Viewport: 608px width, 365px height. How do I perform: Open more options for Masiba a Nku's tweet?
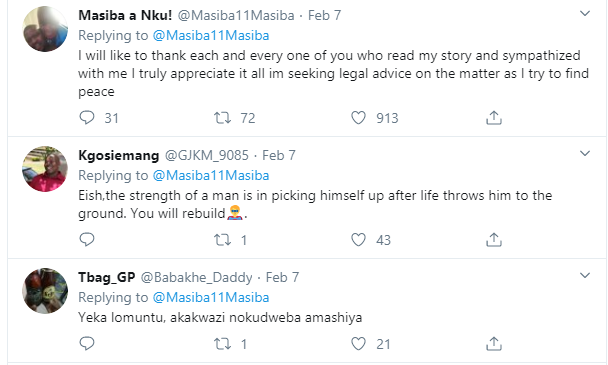pyautogui.click(x=585, y=14)
